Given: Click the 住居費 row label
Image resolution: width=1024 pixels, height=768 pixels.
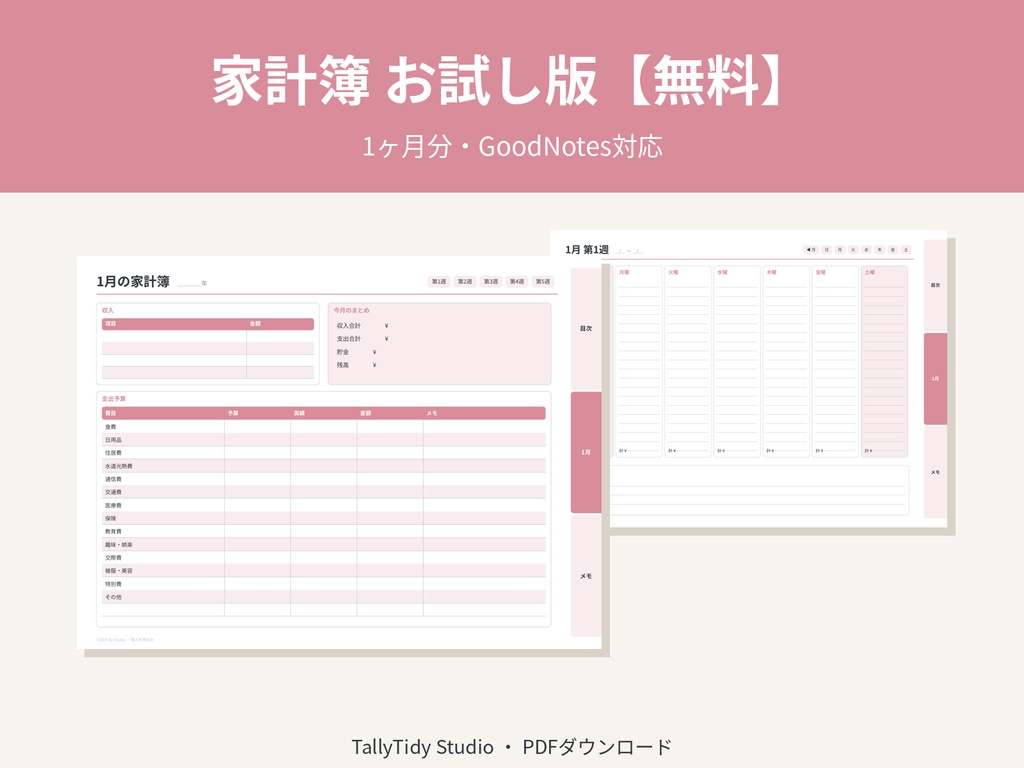Looking at the screenshot, I should (x=114, y=453).
